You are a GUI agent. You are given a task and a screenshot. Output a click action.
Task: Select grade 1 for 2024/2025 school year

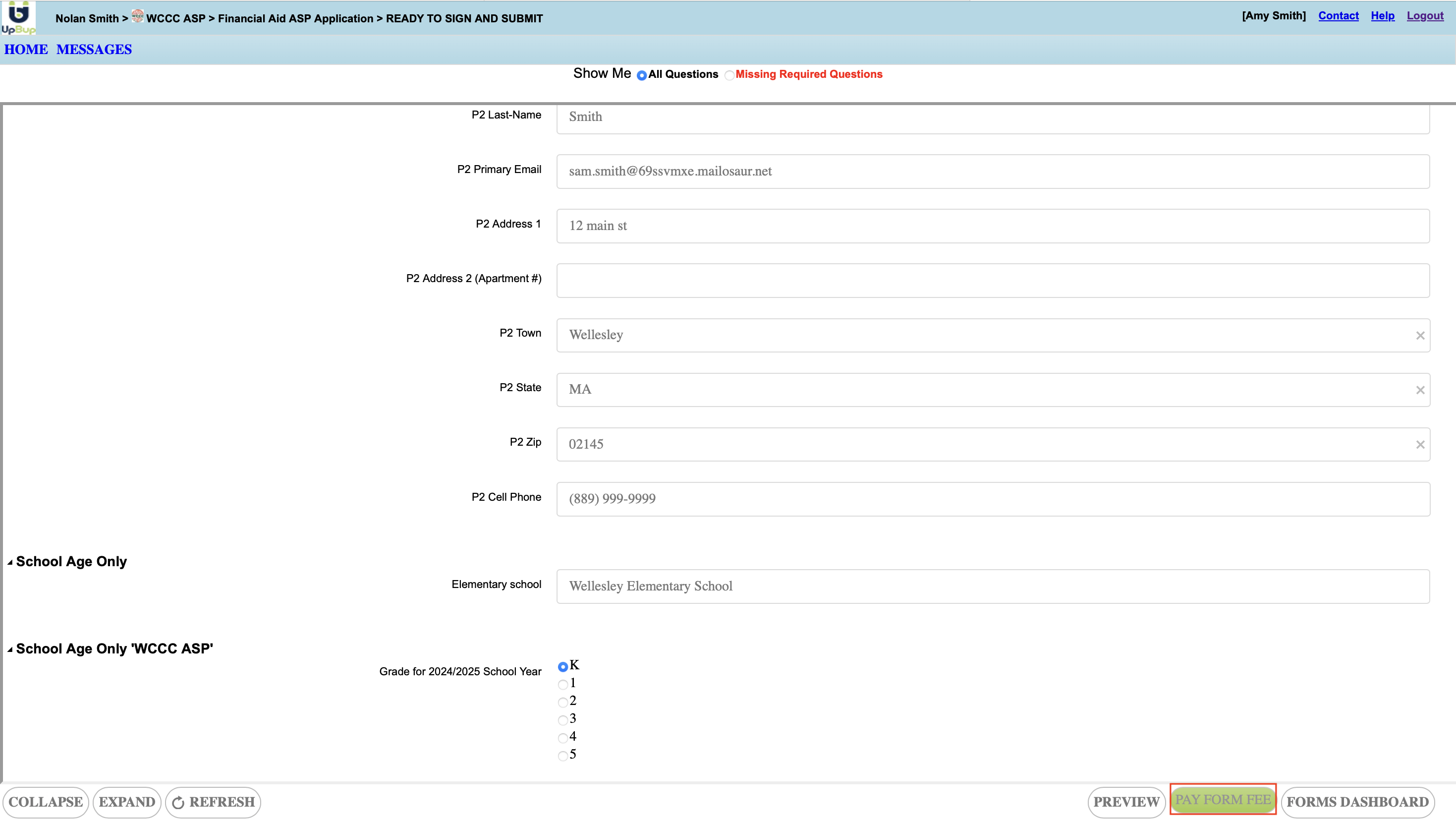point(562,685)
